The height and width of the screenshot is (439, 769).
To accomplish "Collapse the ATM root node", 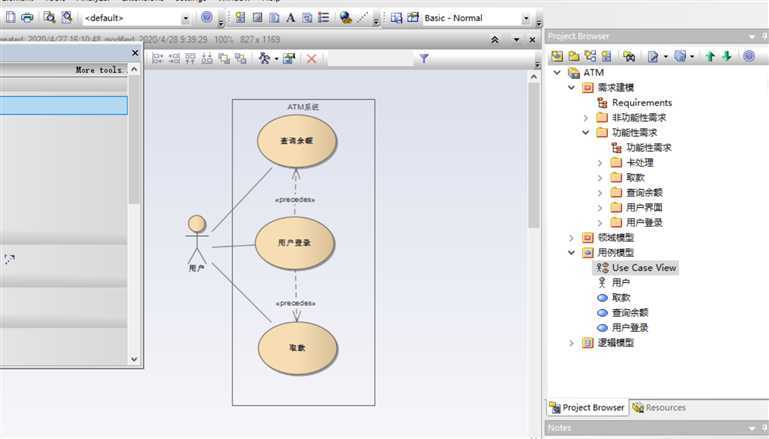I will [x=557, y=73].
